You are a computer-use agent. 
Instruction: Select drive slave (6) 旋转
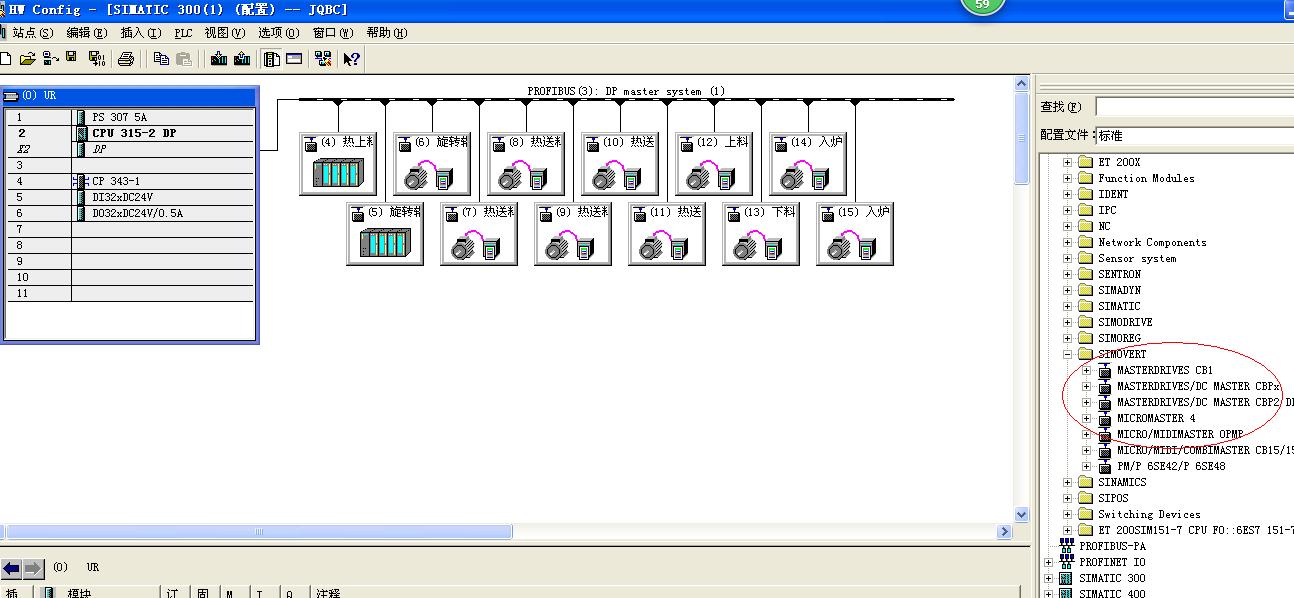(x=432, y=164)
